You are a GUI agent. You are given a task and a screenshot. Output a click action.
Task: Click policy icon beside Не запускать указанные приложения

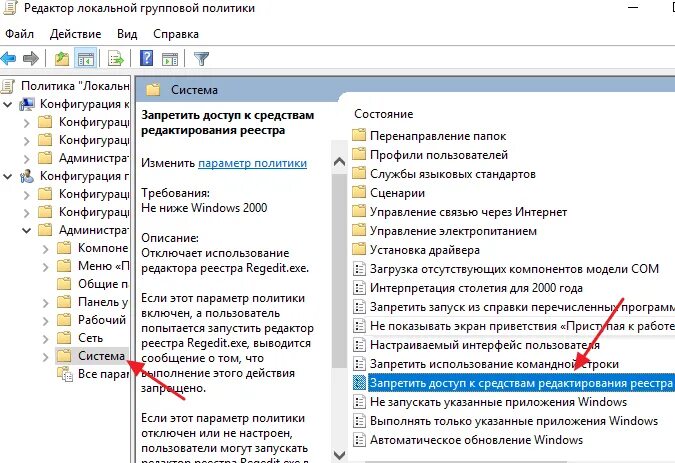point(359,402)
